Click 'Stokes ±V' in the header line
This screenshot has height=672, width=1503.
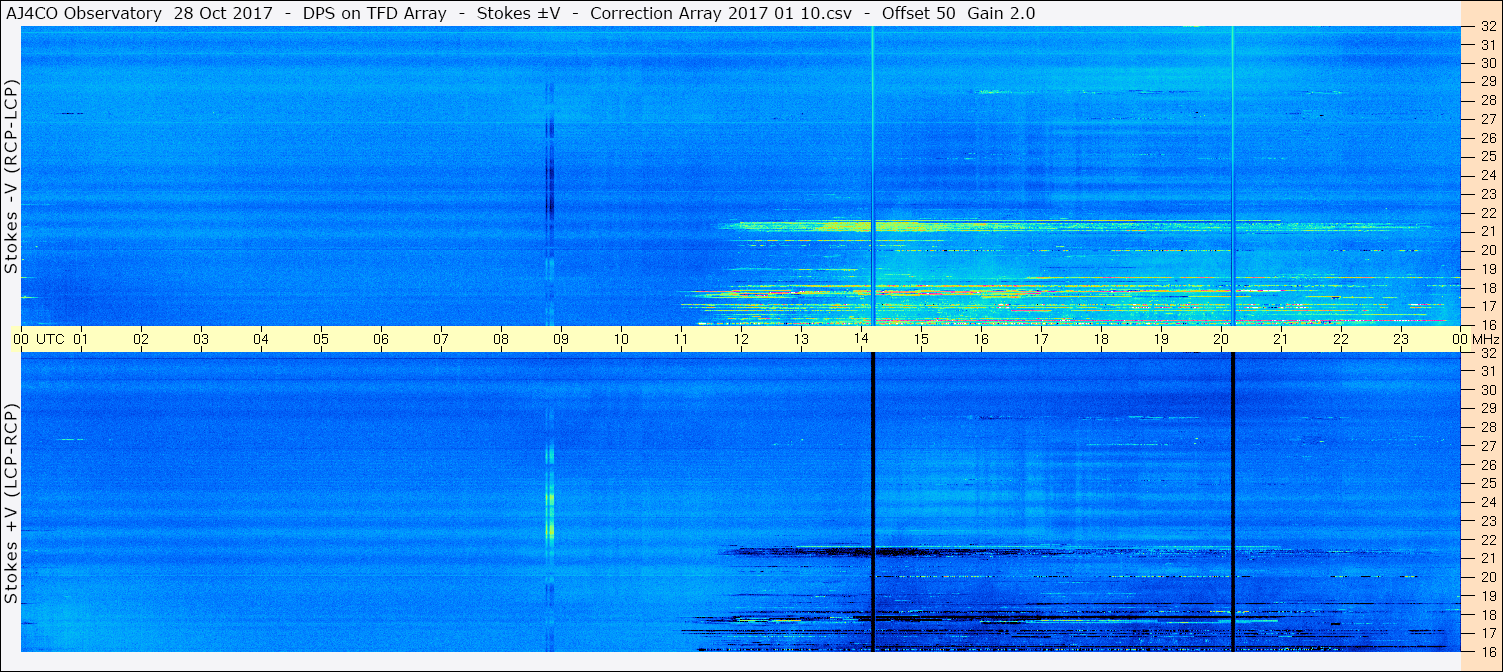(x=520, y=14)
